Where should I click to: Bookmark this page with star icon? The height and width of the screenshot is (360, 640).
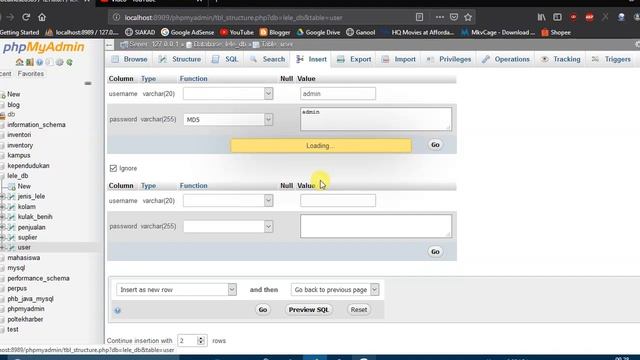tap(468, 17)
